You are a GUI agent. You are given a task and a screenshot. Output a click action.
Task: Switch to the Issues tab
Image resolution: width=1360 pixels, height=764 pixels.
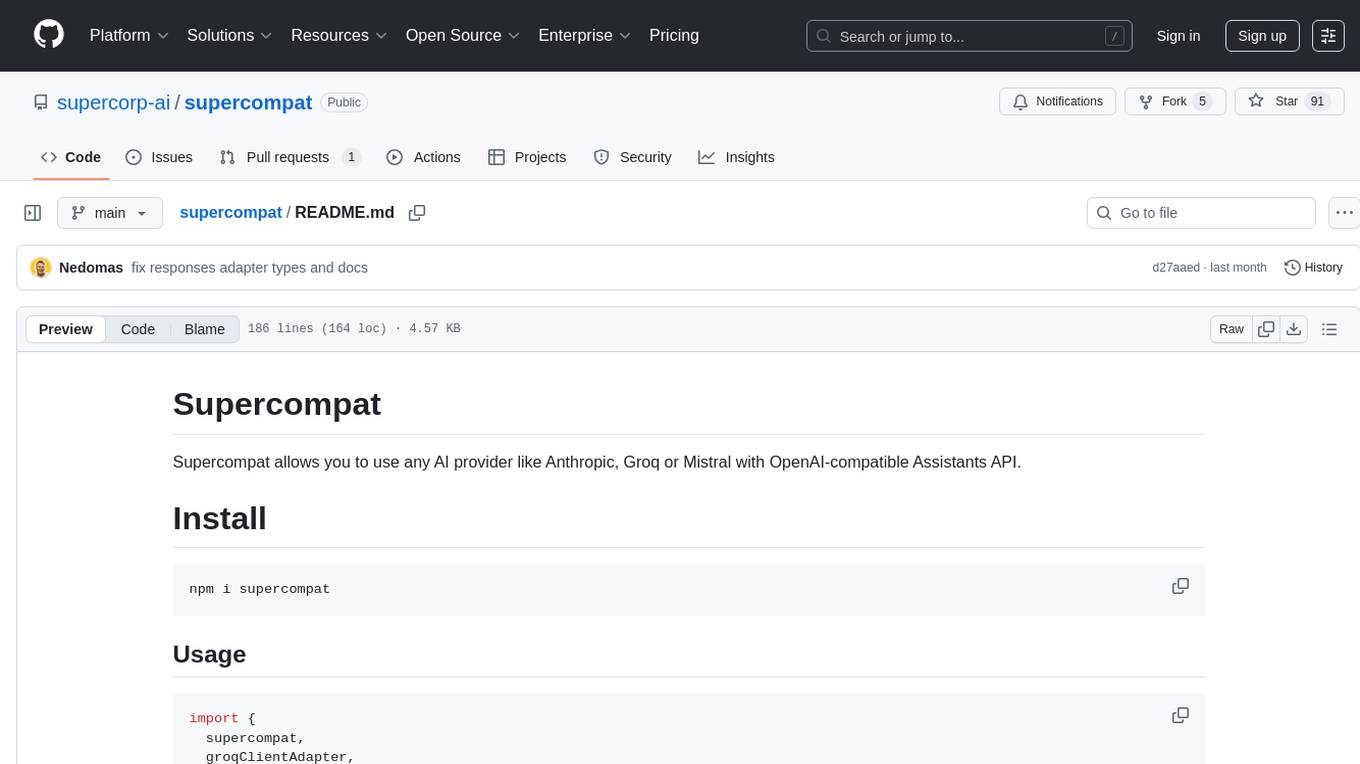tap(159, 157)
